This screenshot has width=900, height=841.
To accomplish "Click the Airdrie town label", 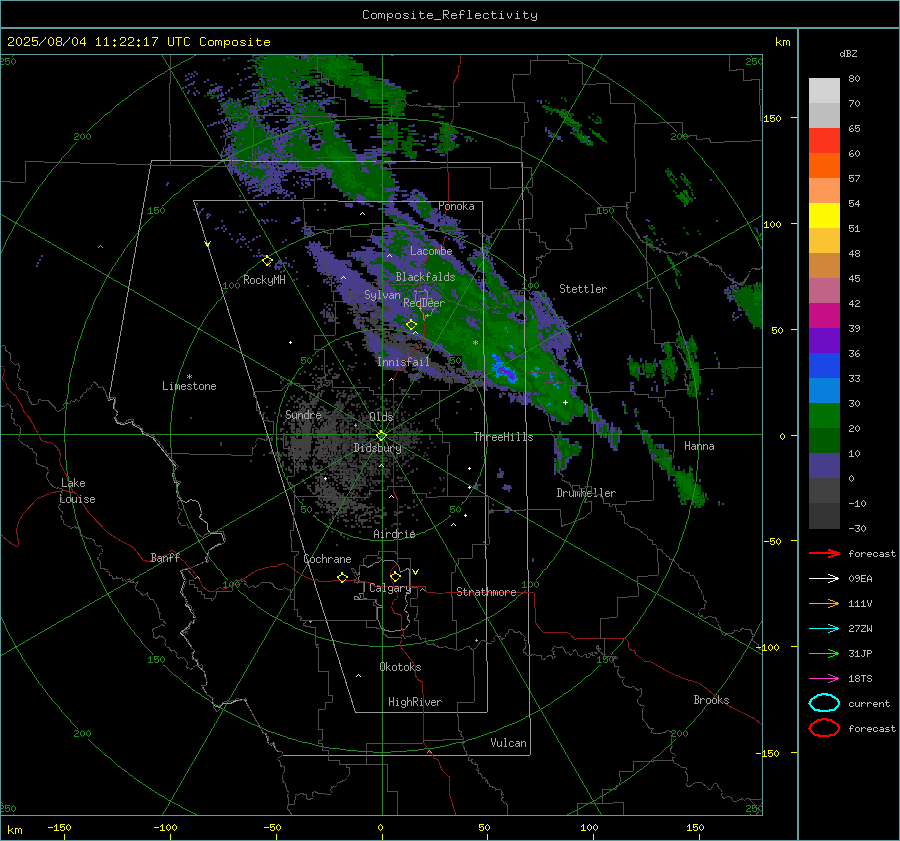I will [394, 534].
